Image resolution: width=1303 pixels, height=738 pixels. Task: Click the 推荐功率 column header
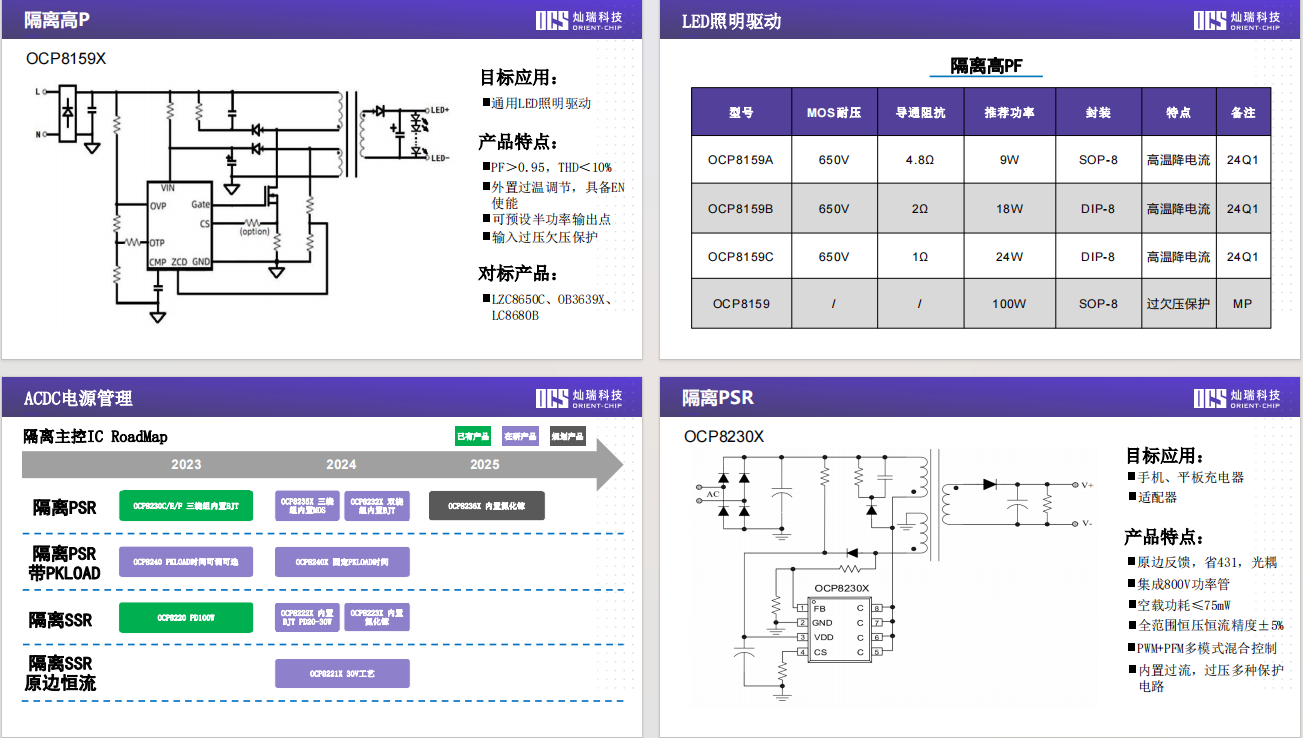click(x=1009, y=112)
